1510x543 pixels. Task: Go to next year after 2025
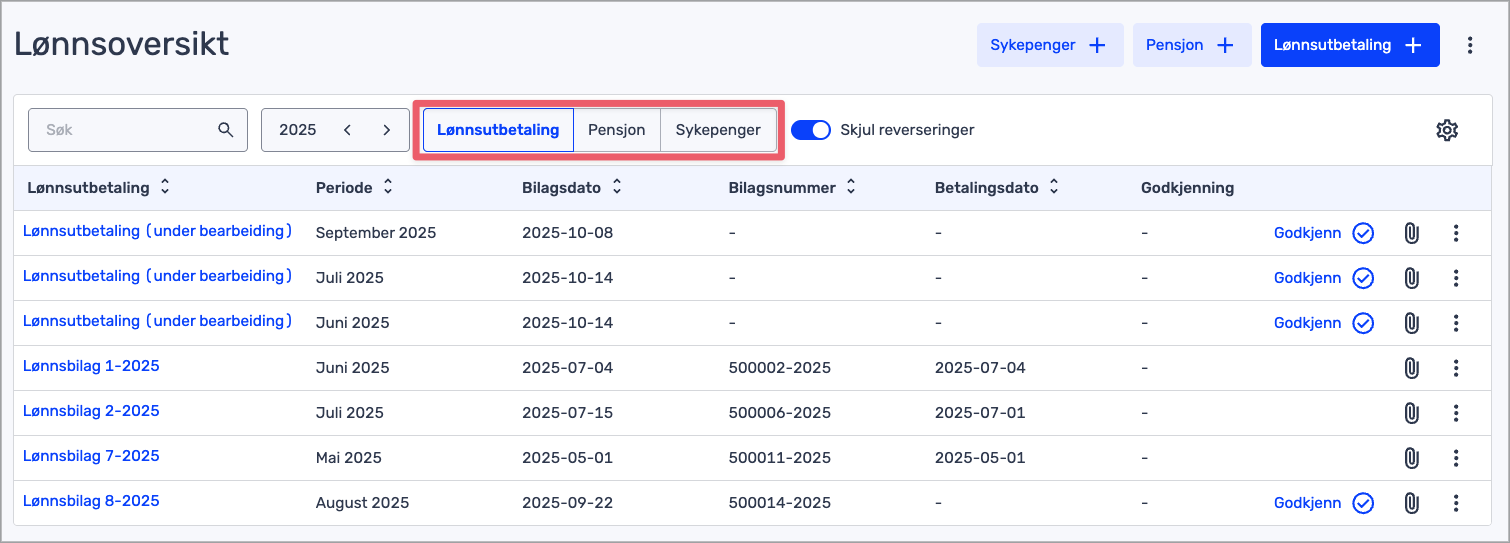pos(386,130)
